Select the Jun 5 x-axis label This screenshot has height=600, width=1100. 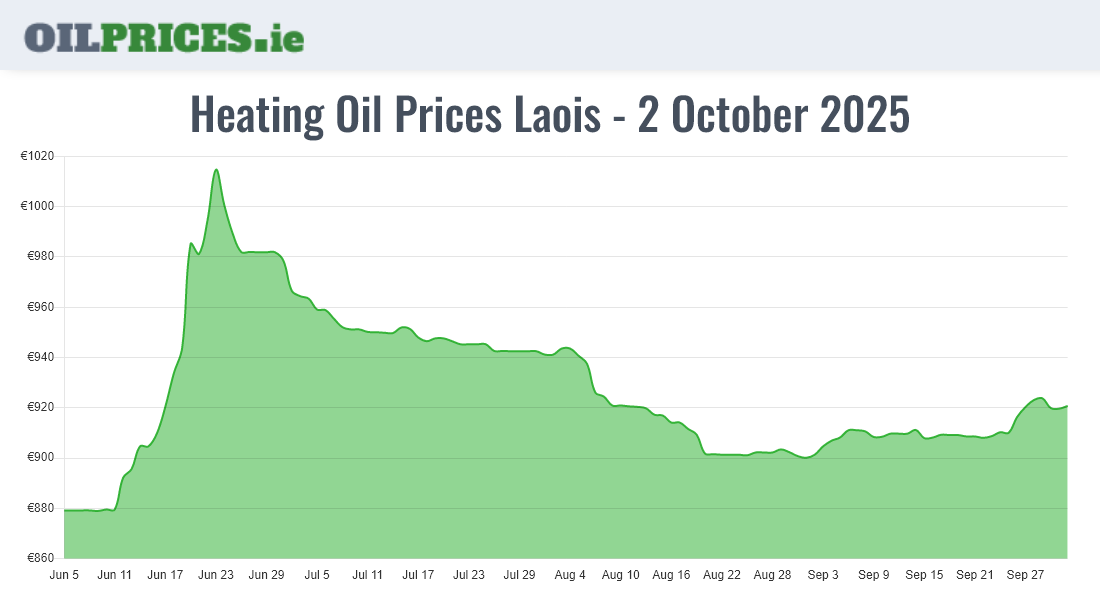coord(64,575)
